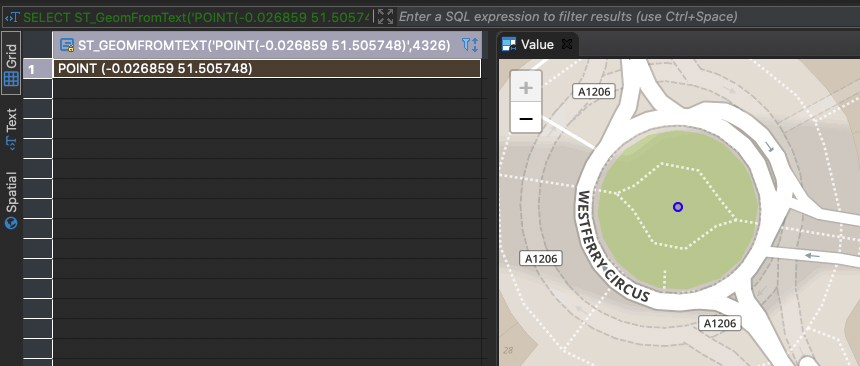Switch to Spatial view tab
This screenshot has height=366, width=860.
click(12, 200)
